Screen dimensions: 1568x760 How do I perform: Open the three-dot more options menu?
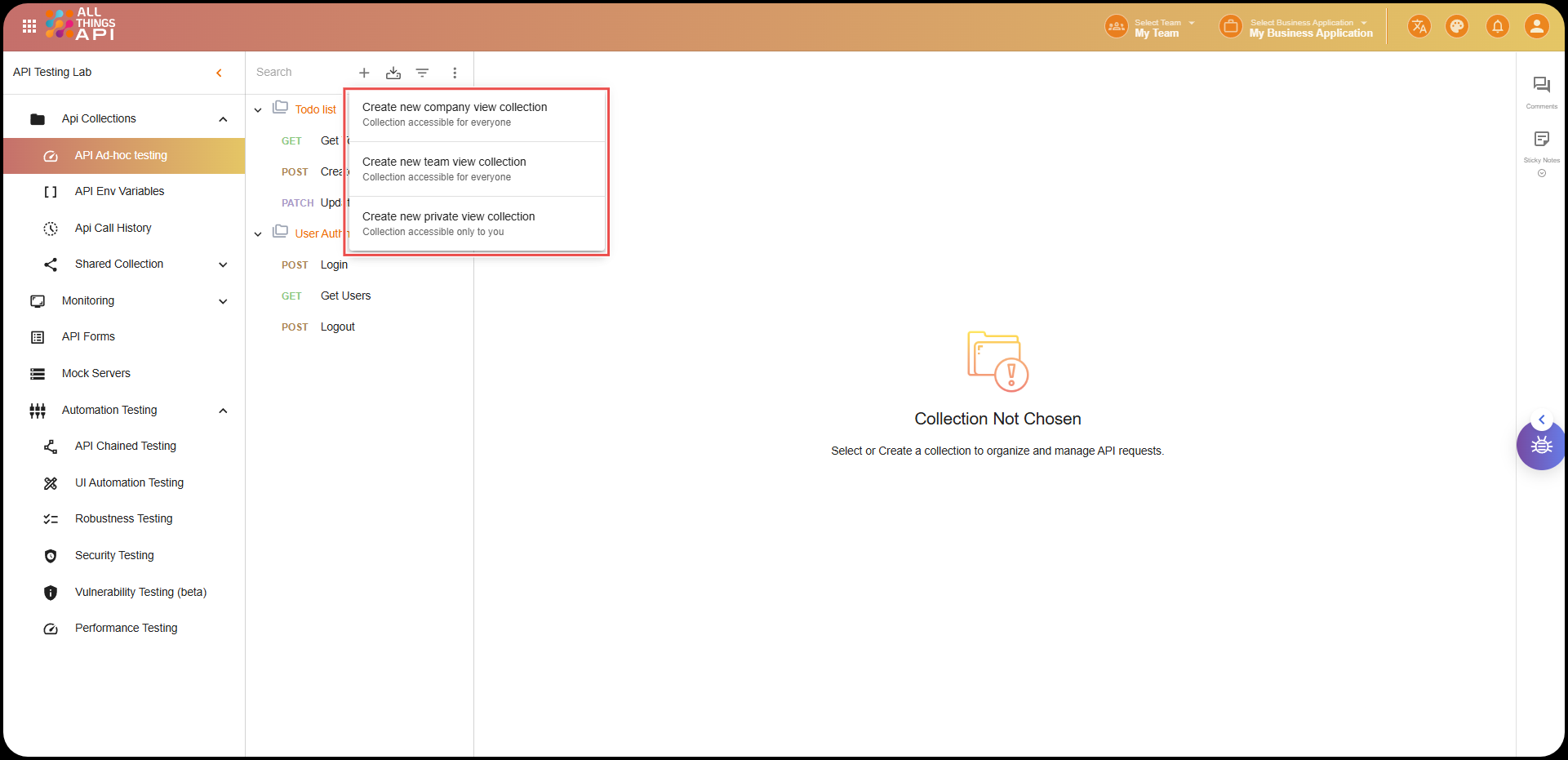(455, 73)
